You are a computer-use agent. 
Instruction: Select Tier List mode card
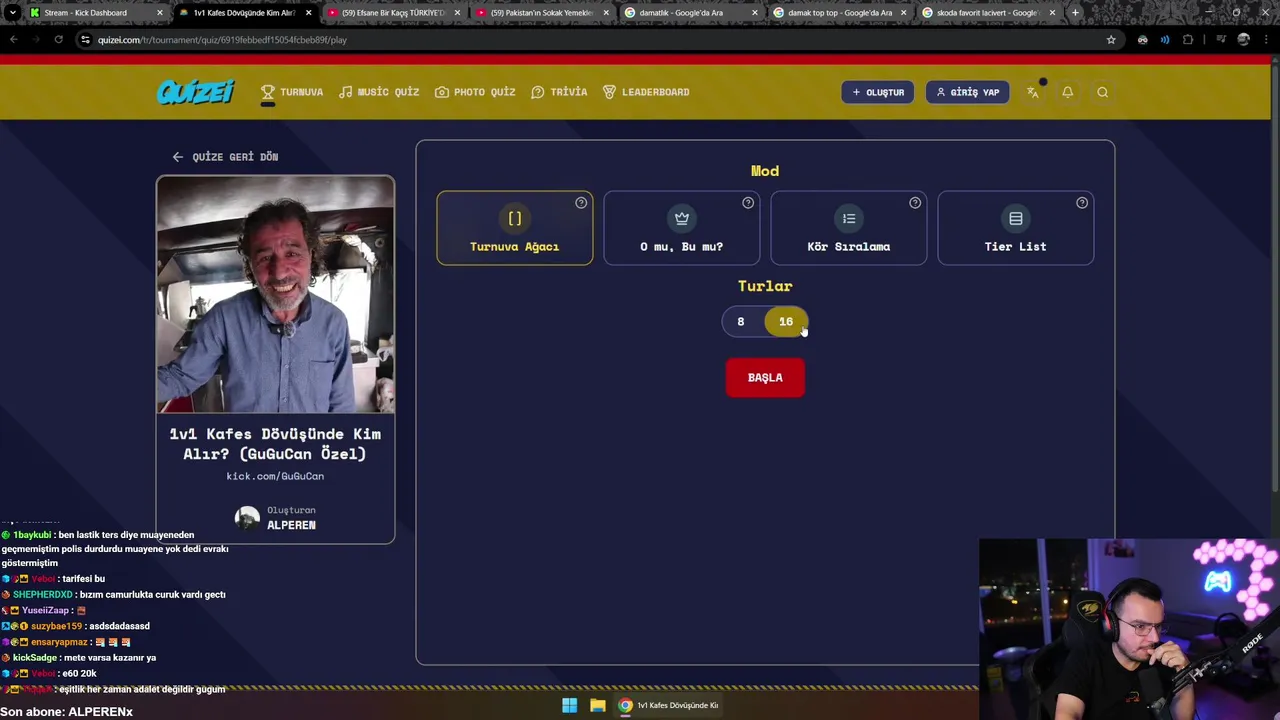1016,228
